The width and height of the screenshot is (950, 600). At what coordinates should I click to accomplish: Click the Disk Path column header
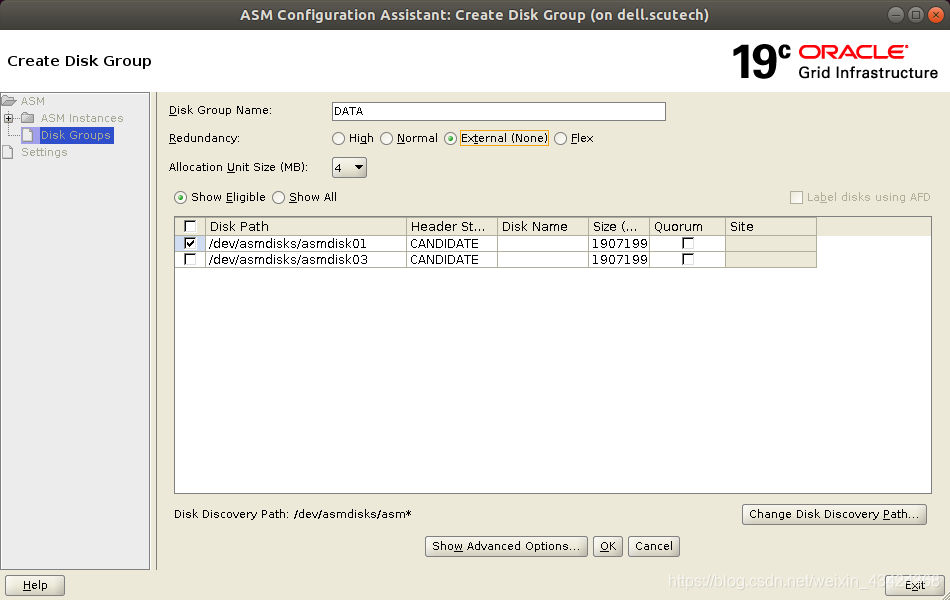click(306, 227)
